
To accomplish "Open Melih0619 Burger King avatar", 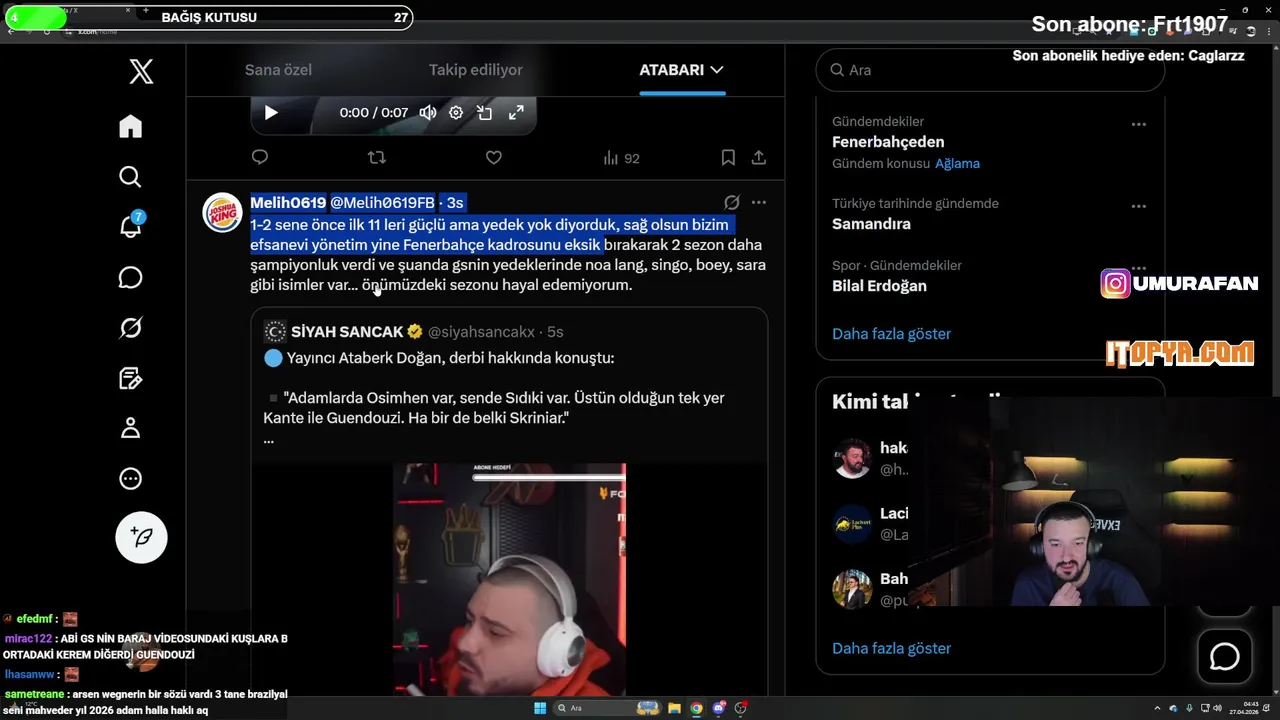I will coord(222,212).
